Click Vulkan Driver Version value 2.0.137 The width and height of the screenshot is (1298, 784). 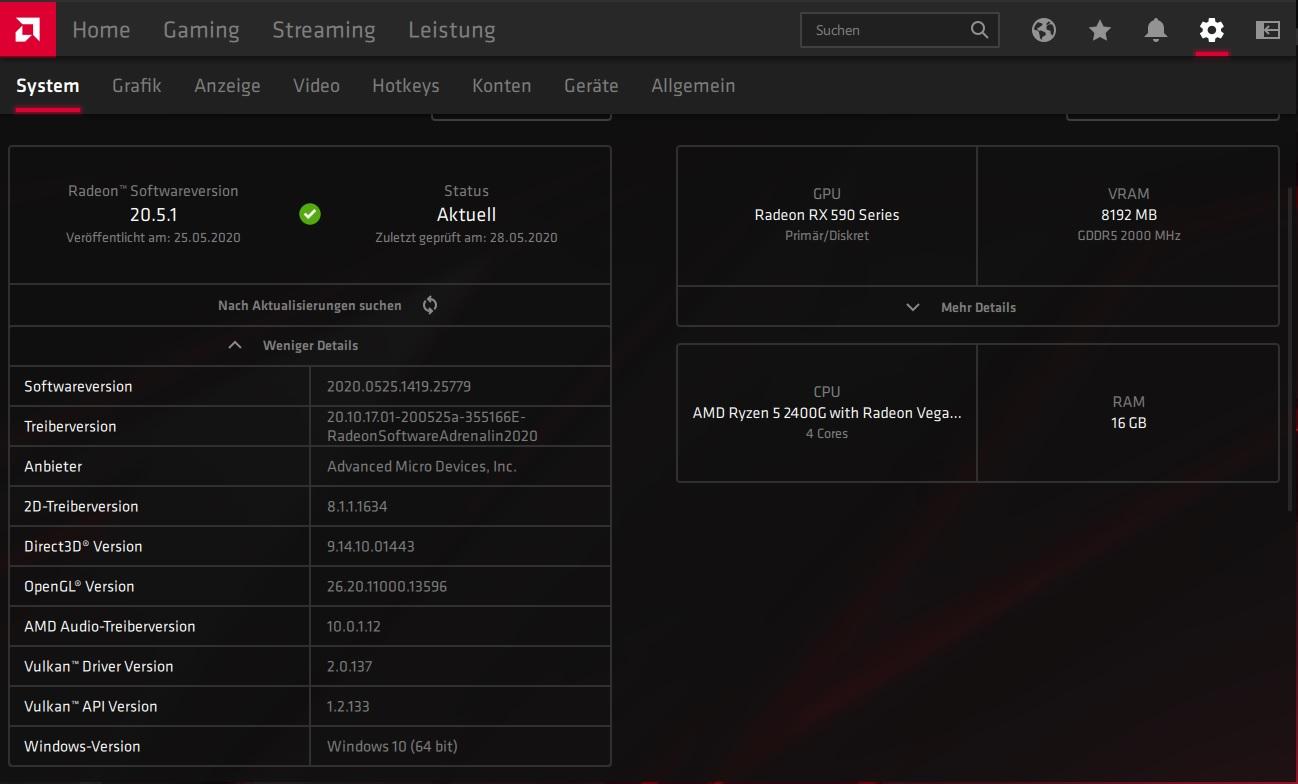[x=350, y=666]
